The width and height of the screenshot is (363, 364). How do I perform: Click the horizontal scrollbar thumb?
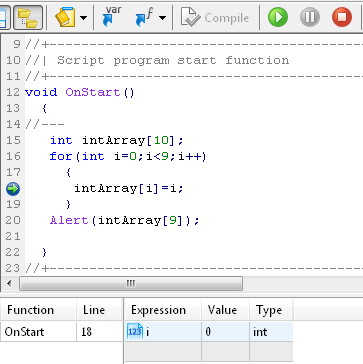point(131,284)
